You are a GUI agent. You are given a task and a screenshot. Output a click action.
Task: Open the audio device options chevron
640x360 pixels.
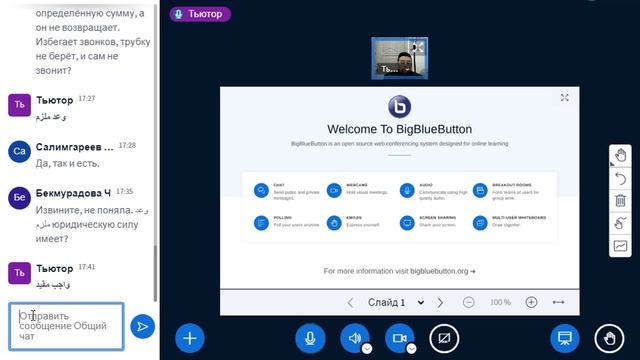click(x=367, y=349)
